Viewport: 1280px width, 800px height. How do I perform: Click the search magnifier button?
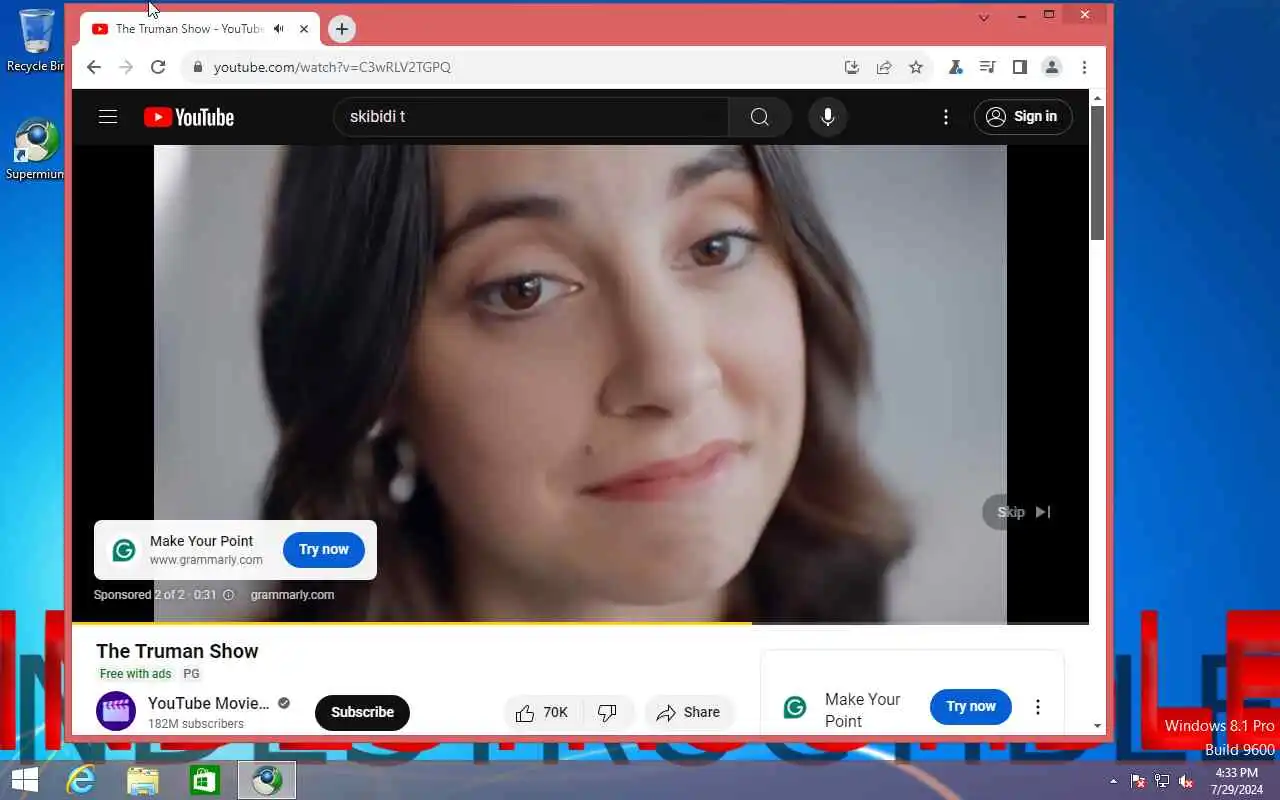[x=760, y=117]
